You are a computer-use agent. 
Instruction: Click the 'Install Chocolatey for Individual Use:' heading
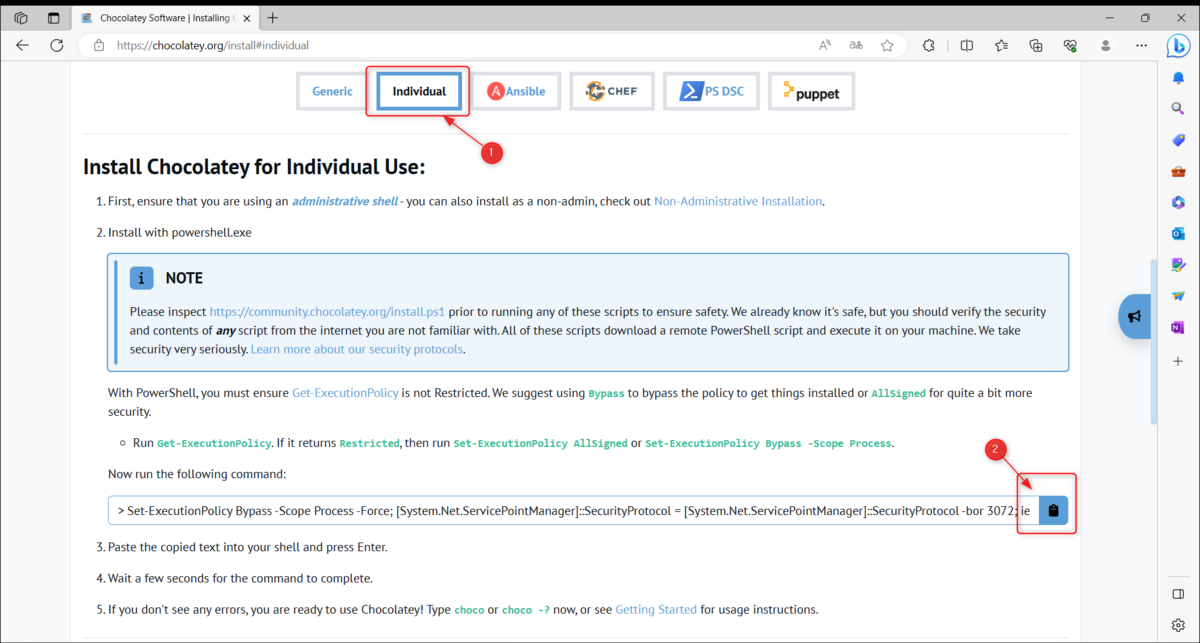[254, 166]
